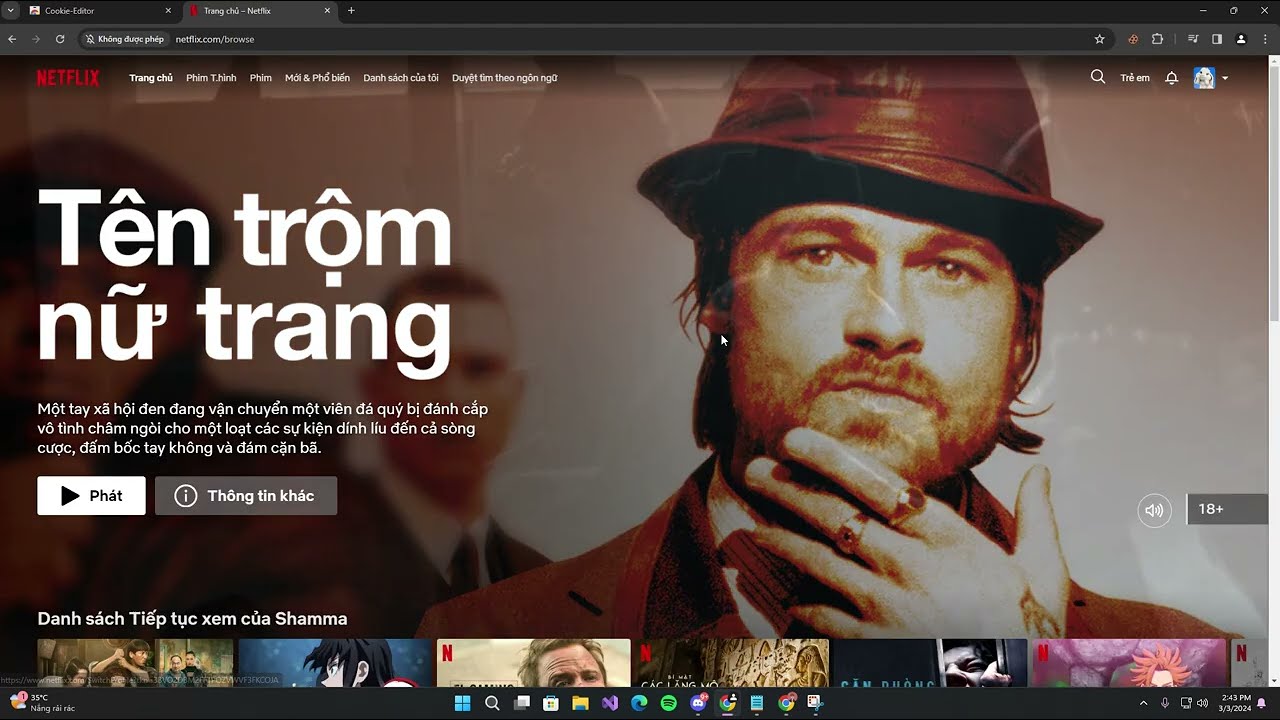Reload the Netflix page
The width and height of the screenshot is (1280, 720).
click(60, 39)
